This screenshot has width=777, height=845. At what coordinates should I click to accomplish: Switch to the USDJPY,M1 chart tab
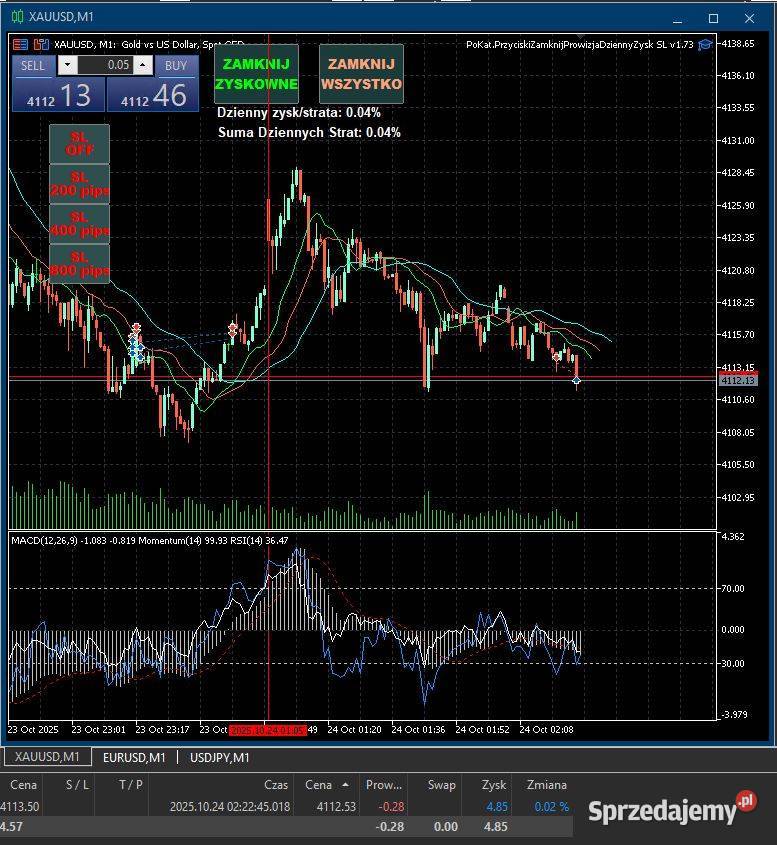pos(219,758)
